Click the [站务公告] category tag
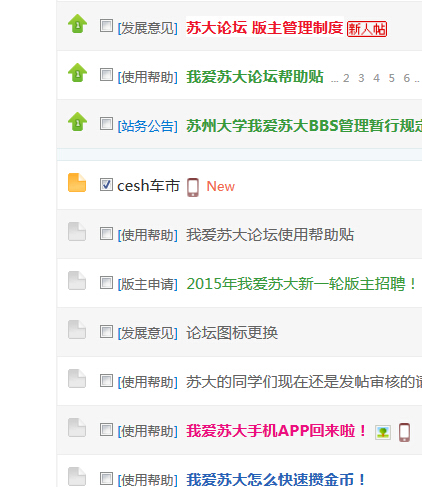 point(147,126)
